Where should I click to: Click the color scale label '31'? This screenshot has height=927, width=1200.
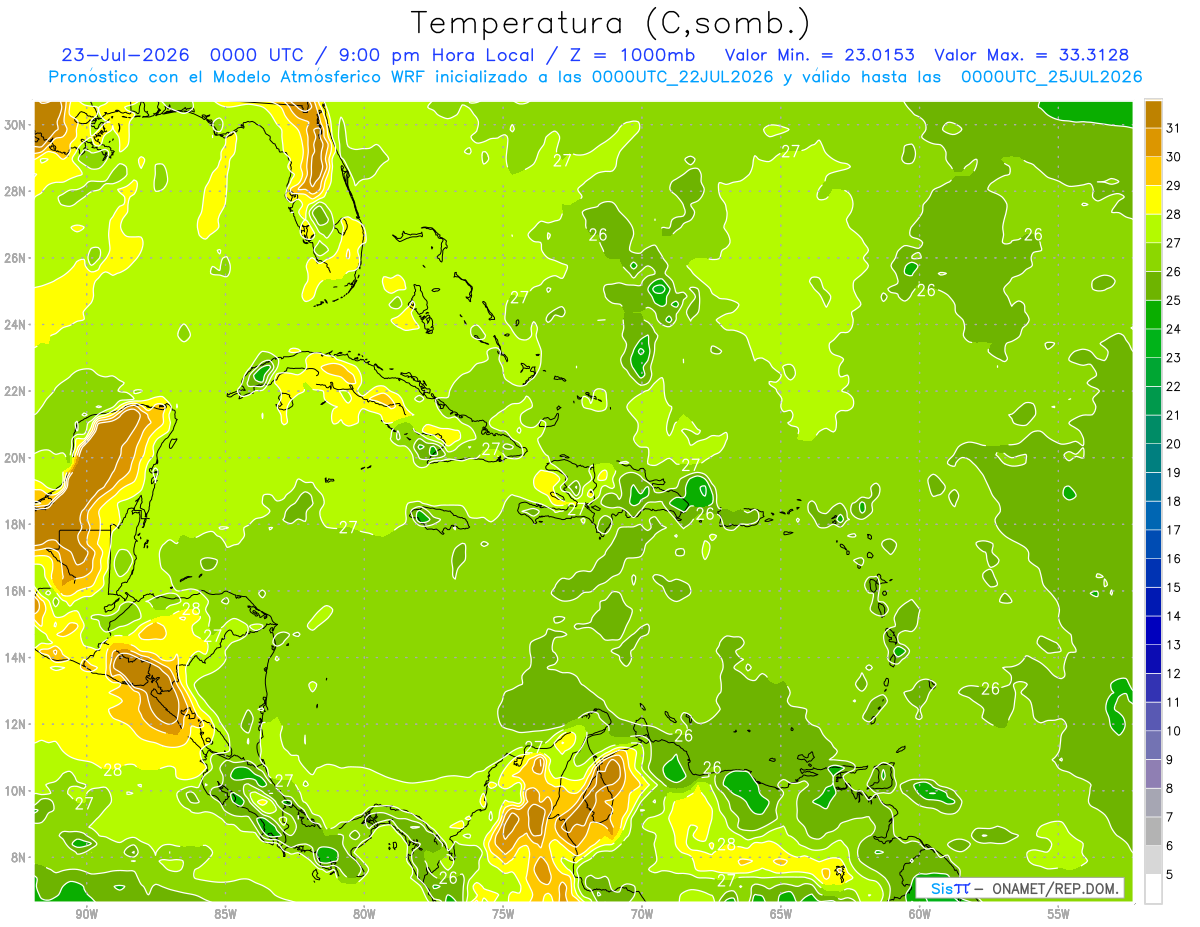point(1173,128)
